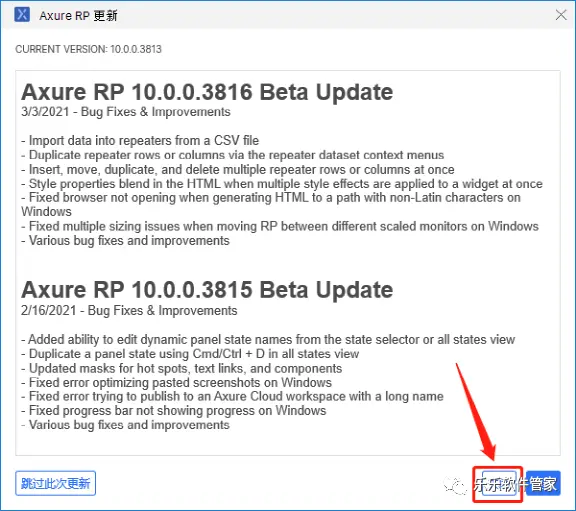Viewport: 576px width, 511px height.
Task: Click the 'Fixed progress bar not showing progress' line
Action: [x=173, y=410]
